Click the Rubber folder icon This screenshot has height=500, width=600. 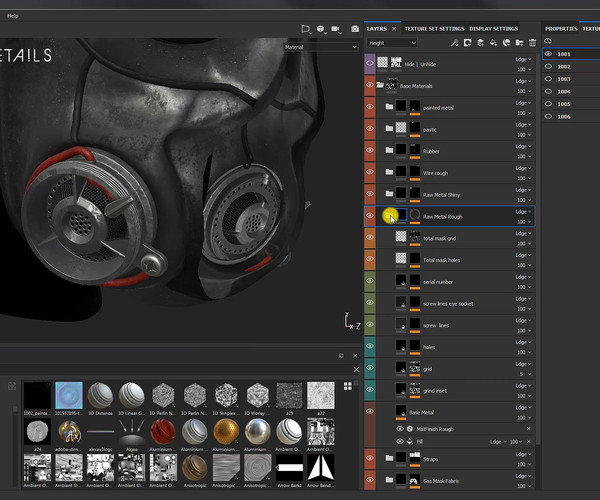coord(389,150)
